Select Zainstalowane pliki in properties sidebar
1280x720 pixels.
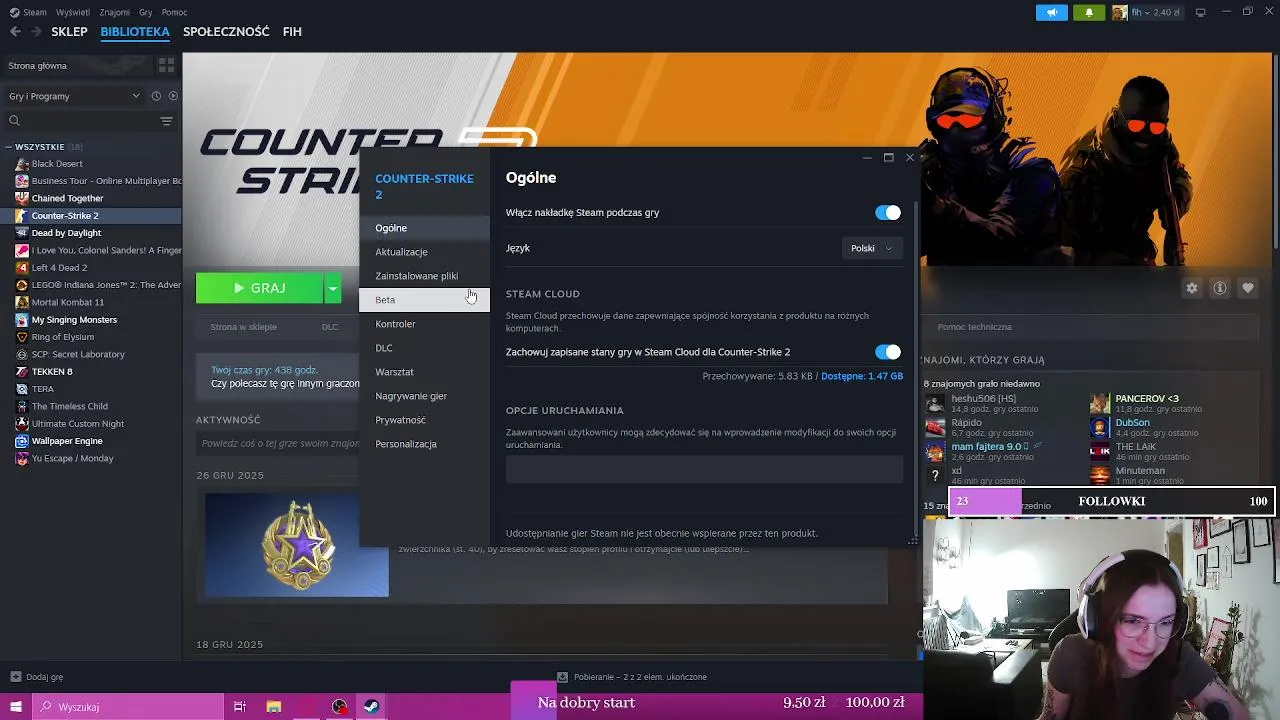click(x=424, y=276)
